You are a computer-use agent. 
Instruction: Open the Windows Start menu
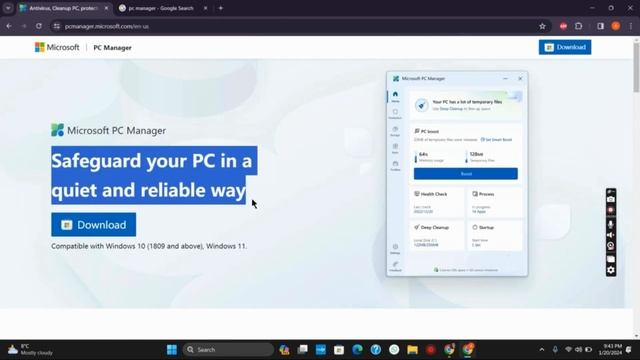(172, 349)
